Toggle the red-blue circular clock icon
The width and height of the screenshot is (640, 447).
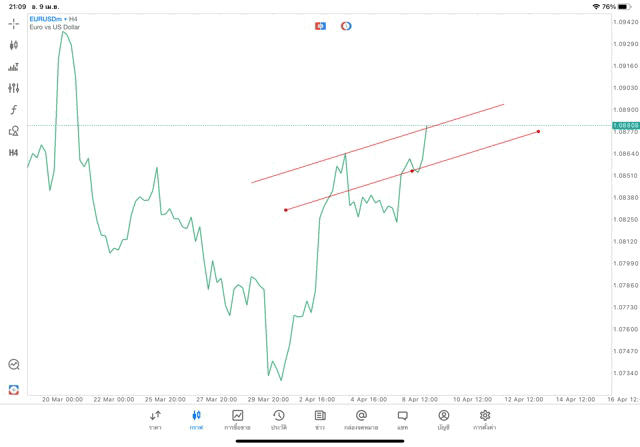pos(346,26)
